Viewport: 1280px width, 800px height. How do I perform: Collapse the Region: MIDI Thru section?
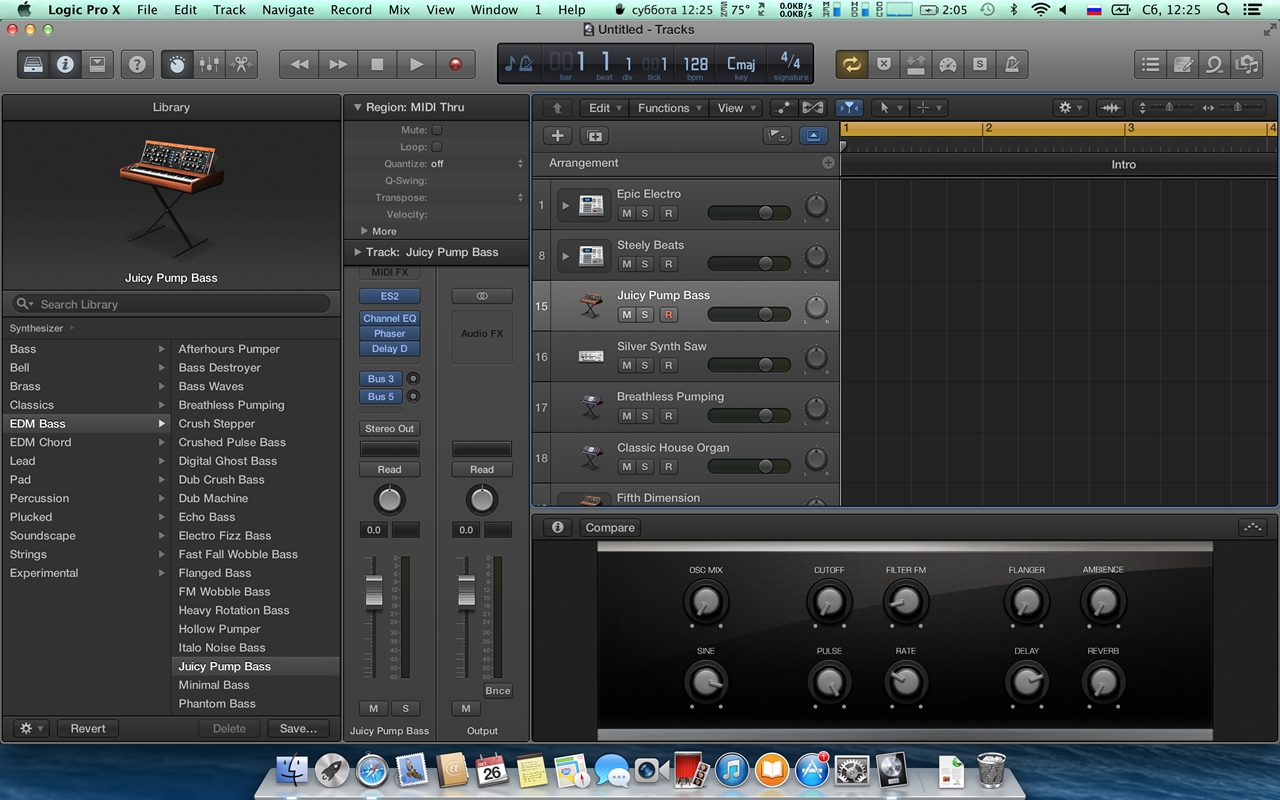(x=357, y=107)
